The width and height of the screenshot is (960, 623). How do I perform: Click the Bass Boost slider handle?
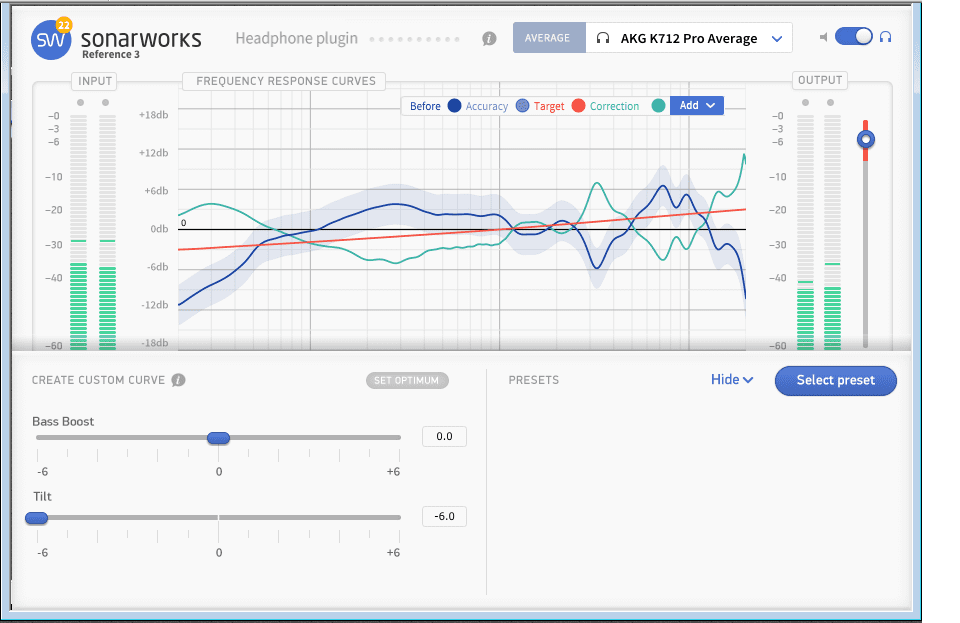(219, 438)
